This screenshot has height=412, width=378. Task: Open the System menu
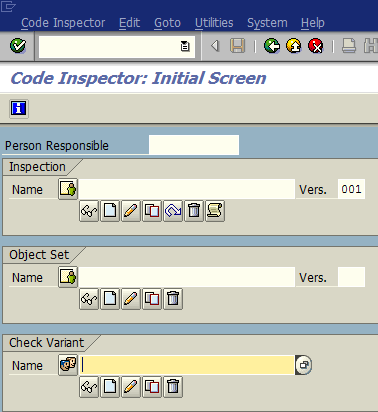(x=267, y=23)
